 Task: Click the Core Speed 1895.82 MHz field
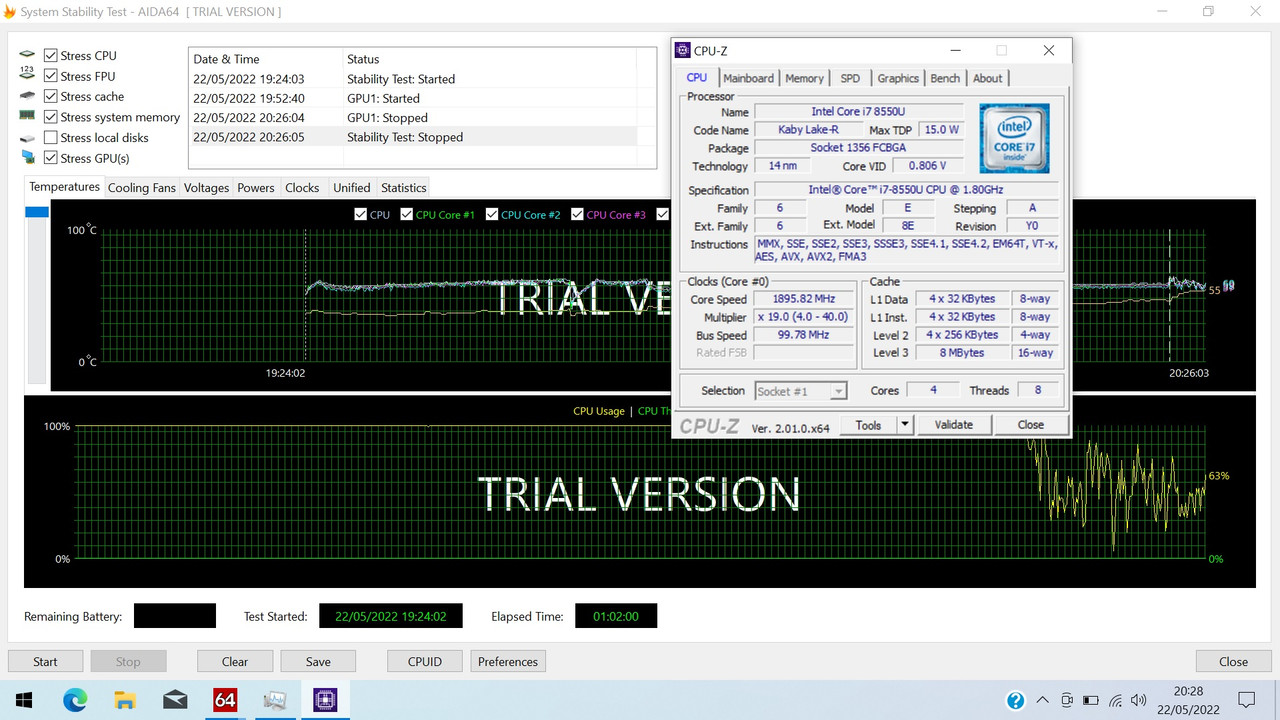pos(803,299)
